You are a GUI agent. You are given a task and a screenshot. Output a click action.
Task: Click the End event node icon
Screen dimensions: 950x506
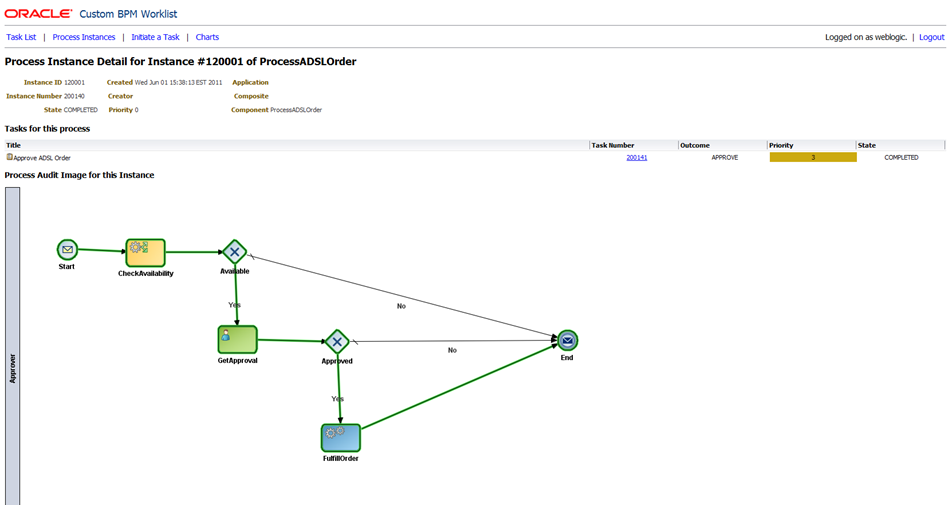tap(567, 340)
